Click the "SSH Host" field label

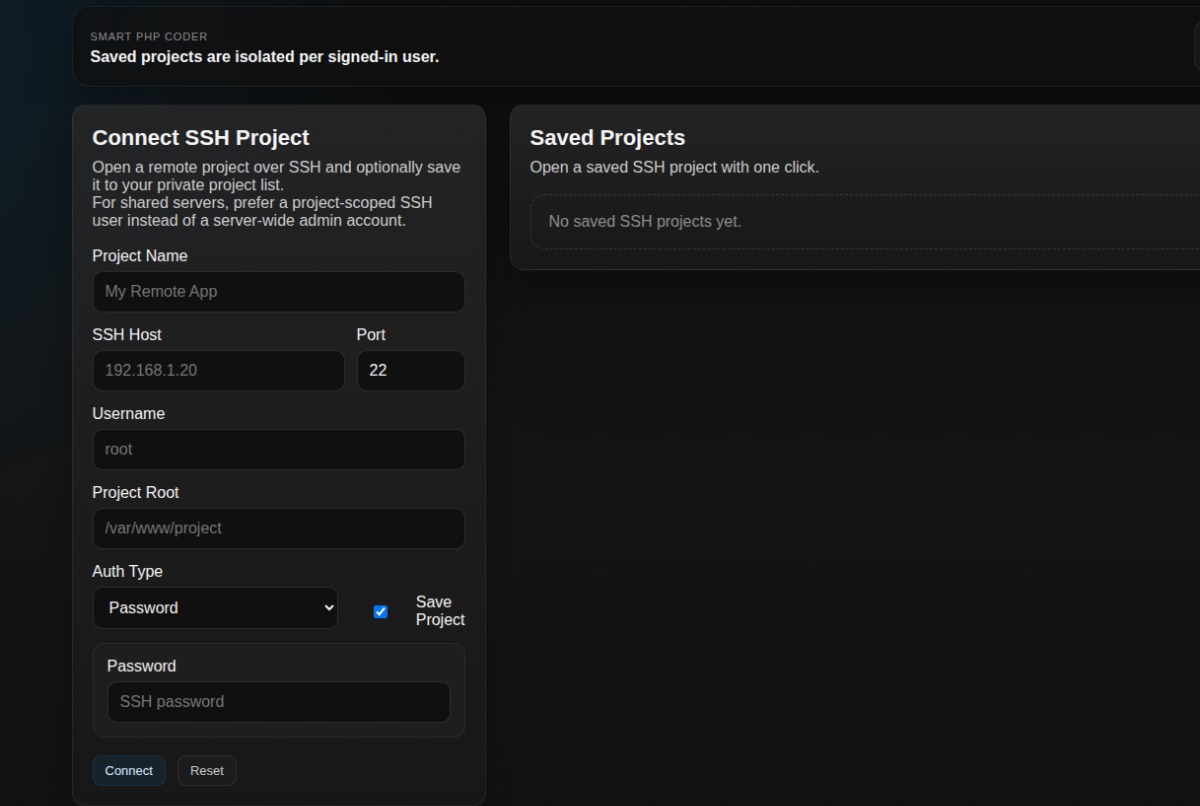(x=127, y=335)
